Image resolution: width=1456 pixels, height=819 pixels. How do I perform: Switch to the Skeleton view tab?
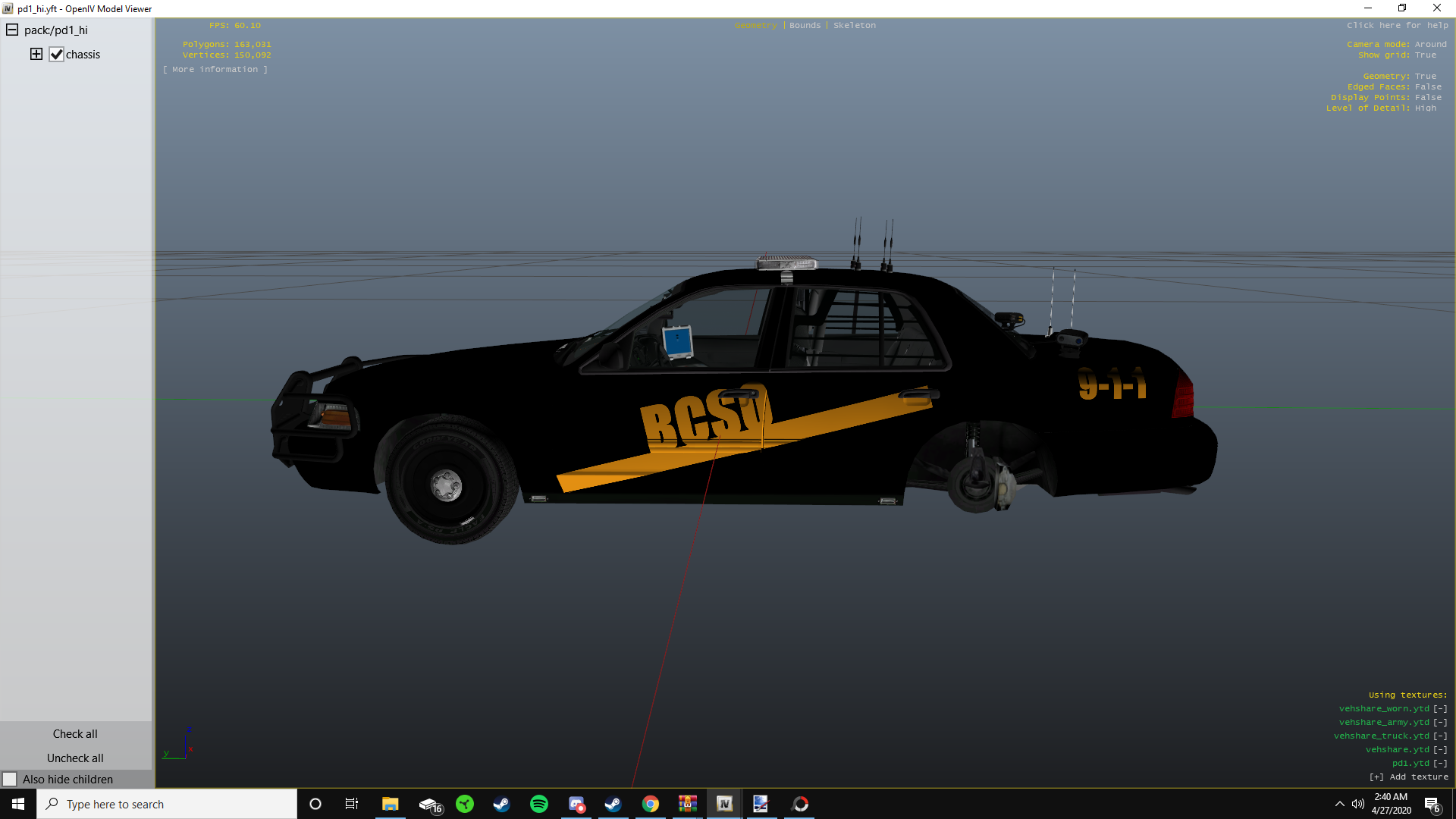tap(854, 25)
